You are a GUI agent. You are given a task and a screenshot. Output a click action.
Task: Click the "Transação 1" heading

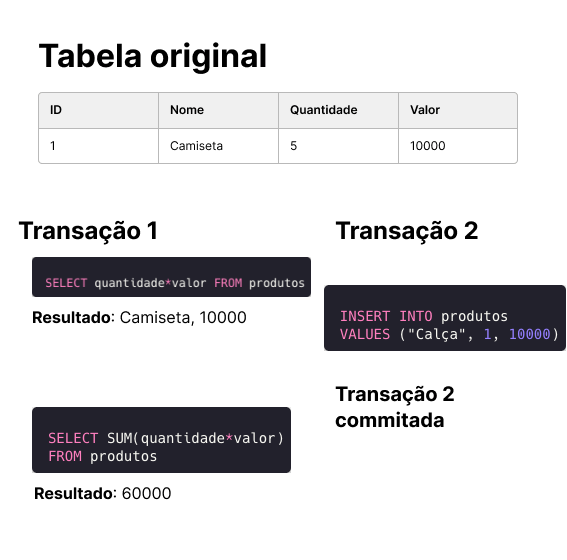coord(89,231)
